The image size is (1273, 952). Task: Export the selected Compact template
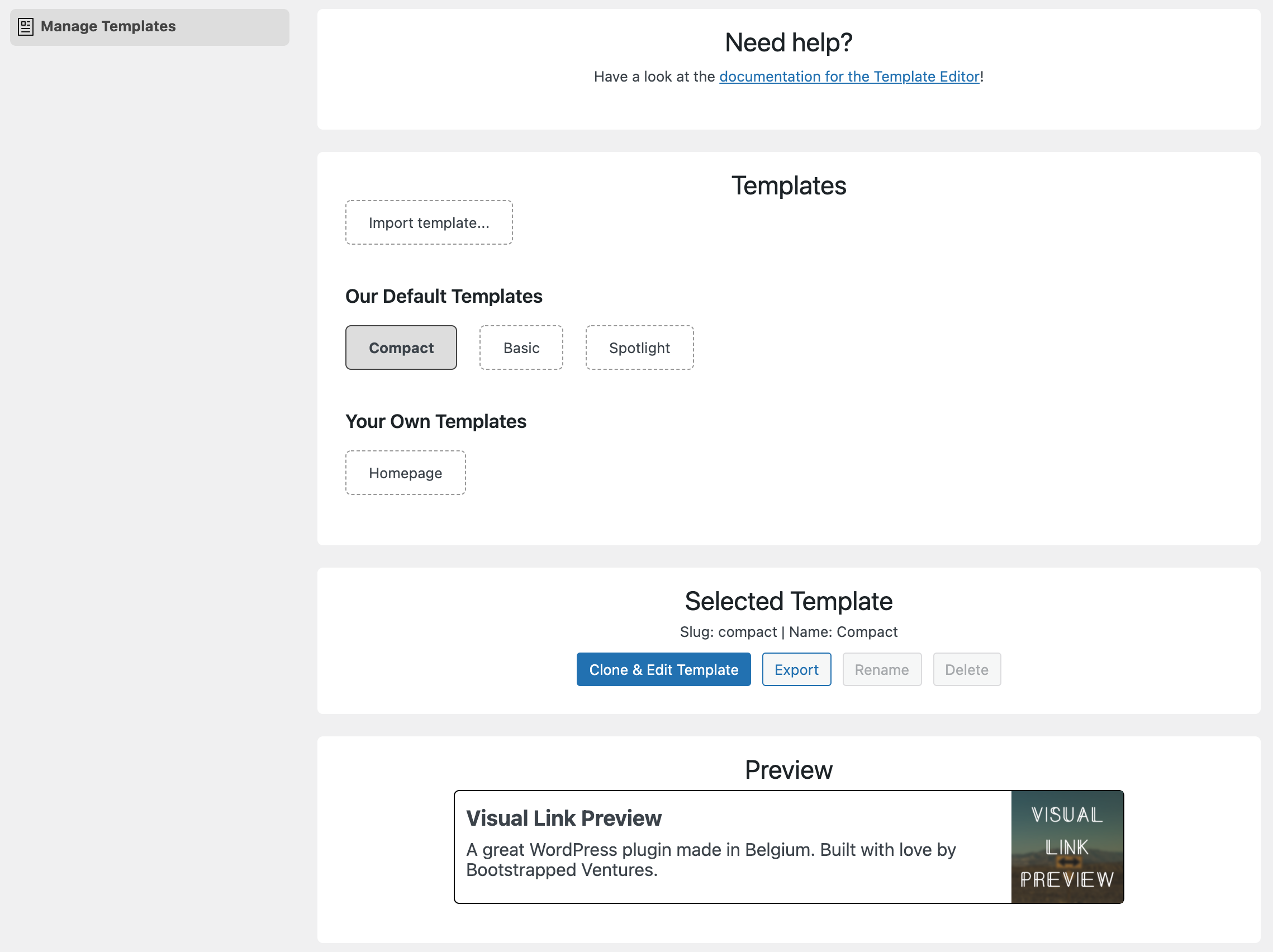(796, 669)
